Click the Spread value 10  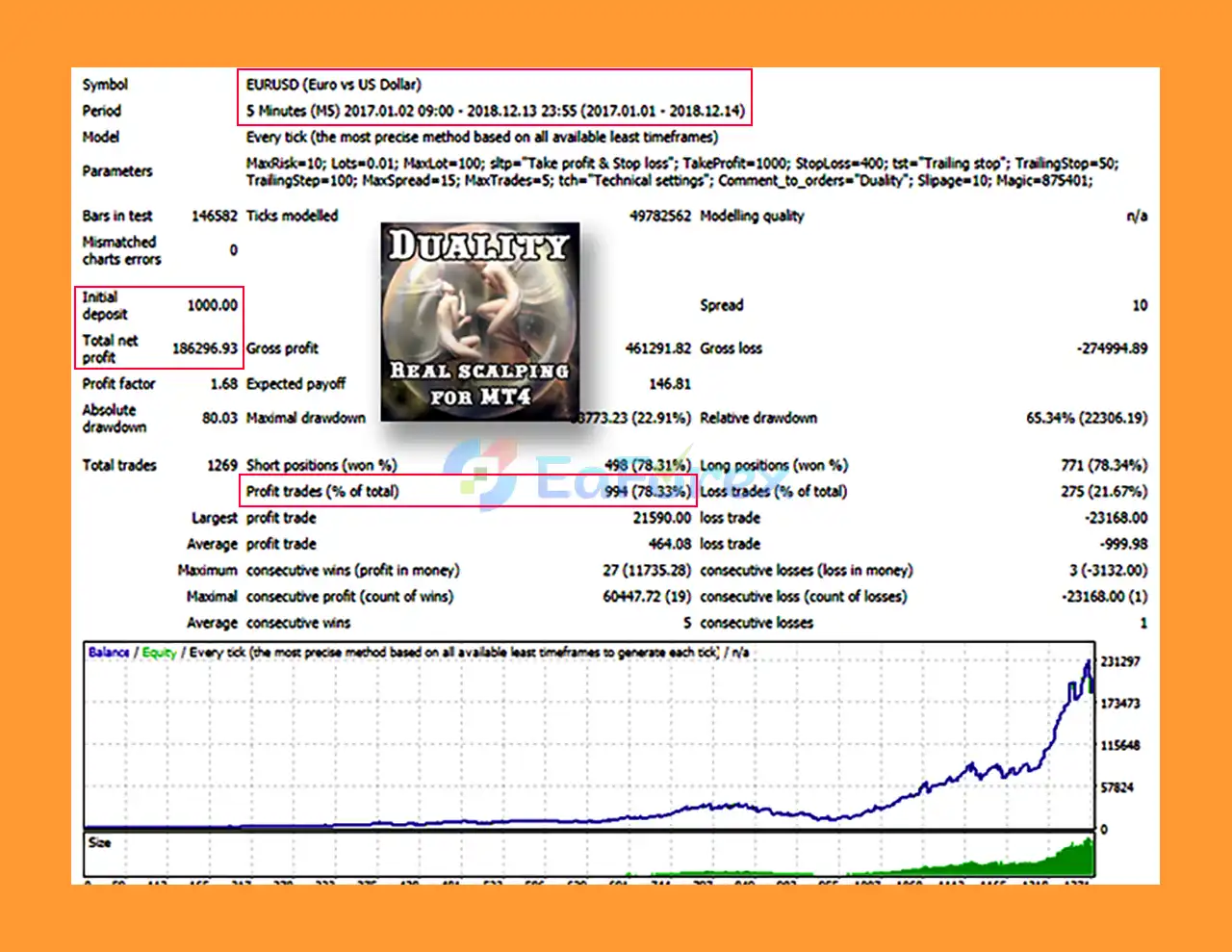1139,305
